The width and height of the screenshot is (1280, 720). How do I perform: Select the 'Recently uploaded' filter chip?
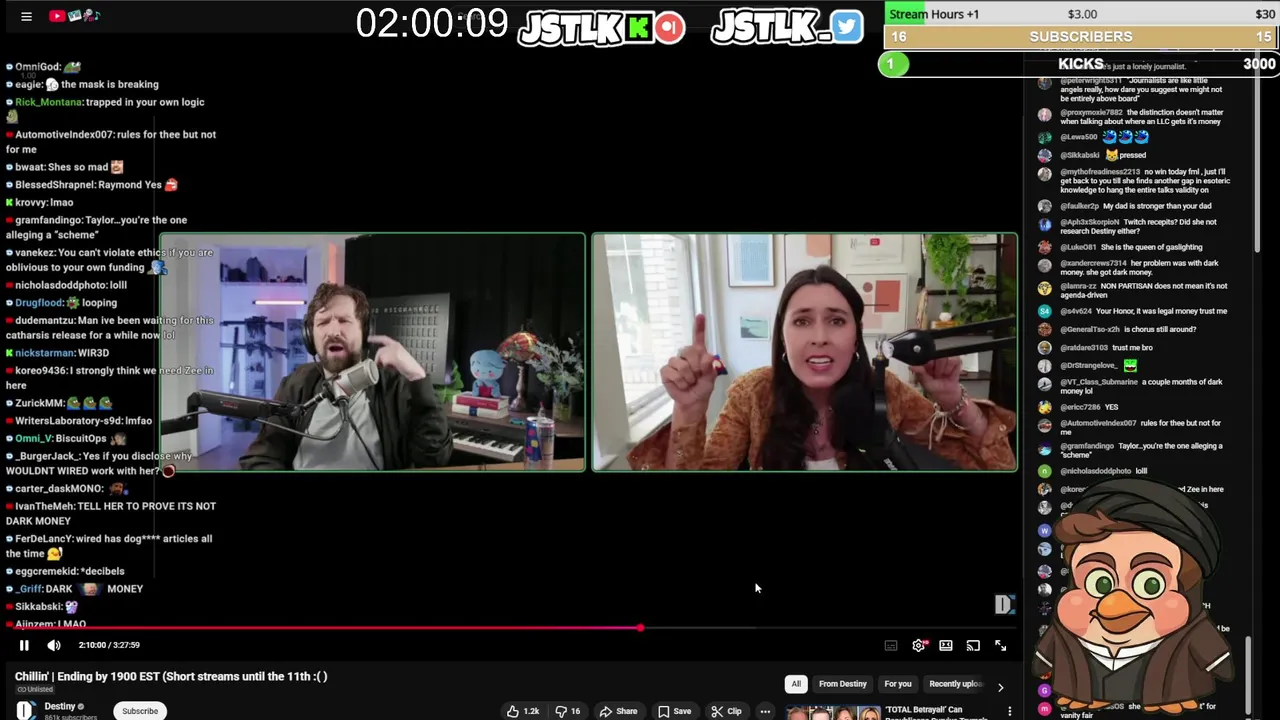click(955, 684)
